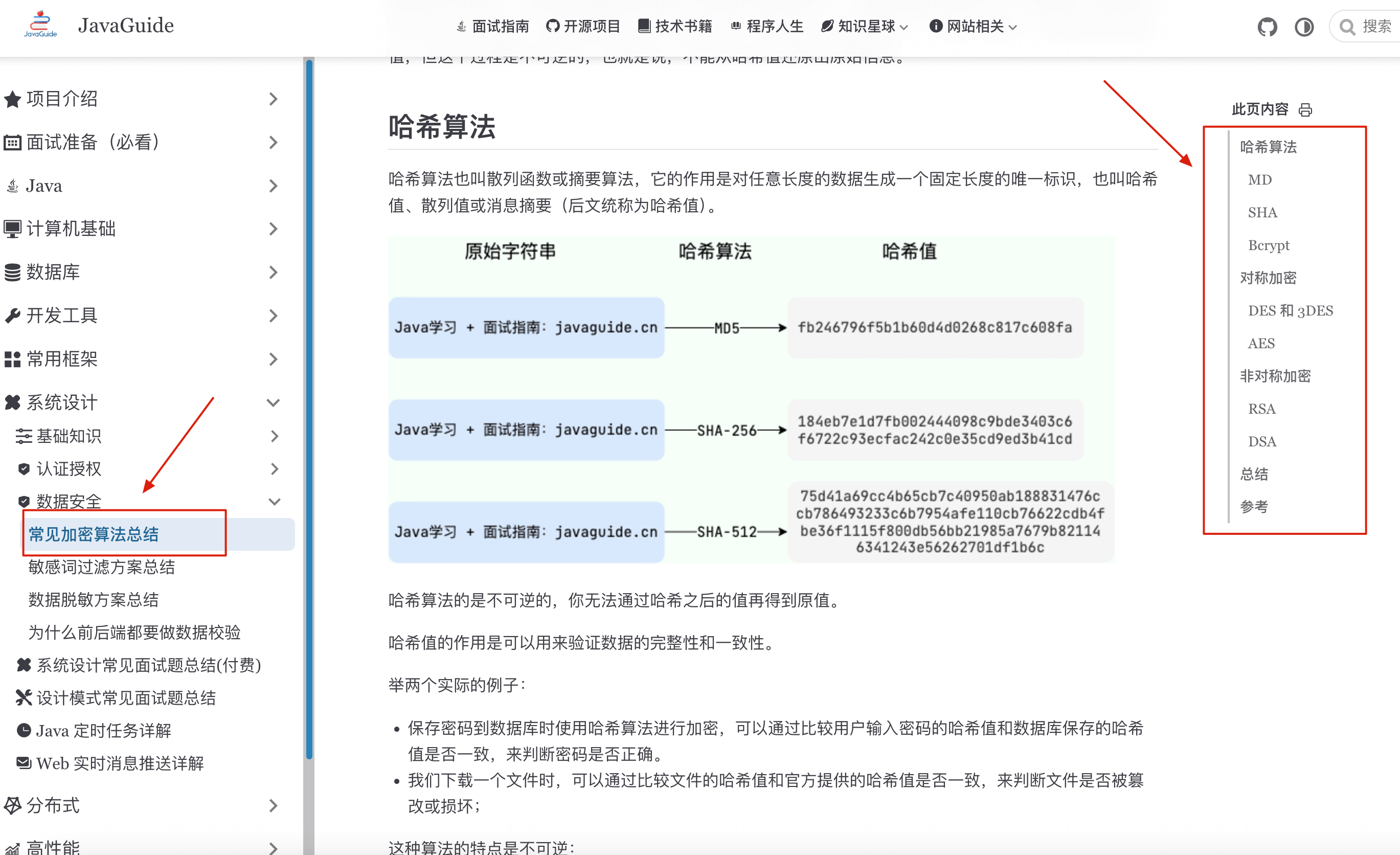
Task: Click the 计算机基础 monitor icon
Action: coord(12,229)
